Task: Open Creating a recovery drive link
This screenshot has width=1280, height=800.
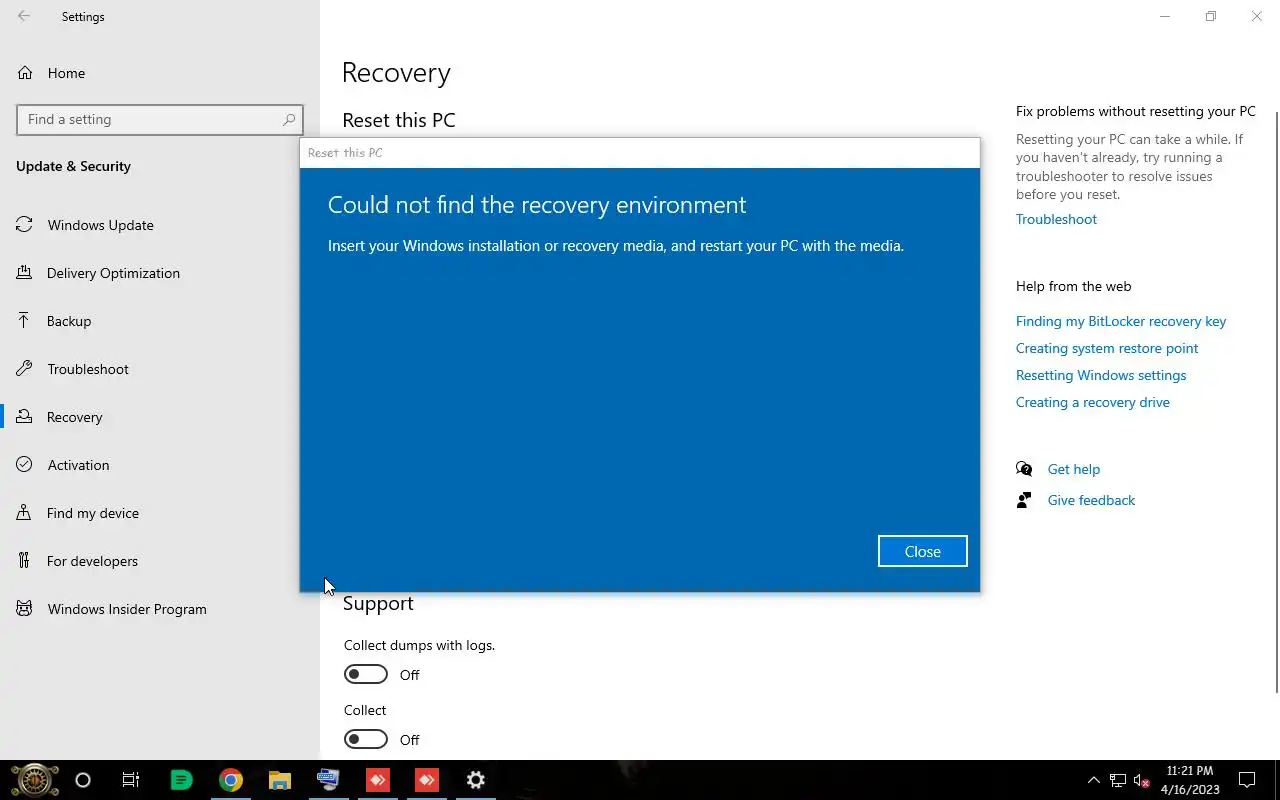Action: tap(1093, 402)
